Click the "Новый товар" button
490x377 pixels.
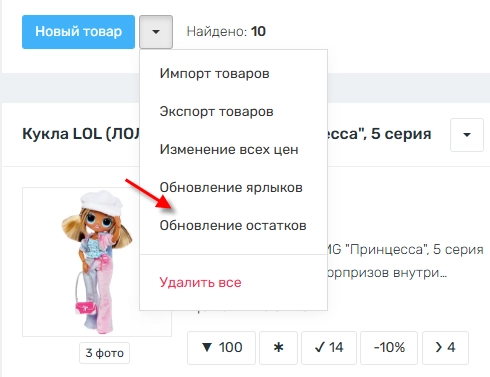click(78, 32)
